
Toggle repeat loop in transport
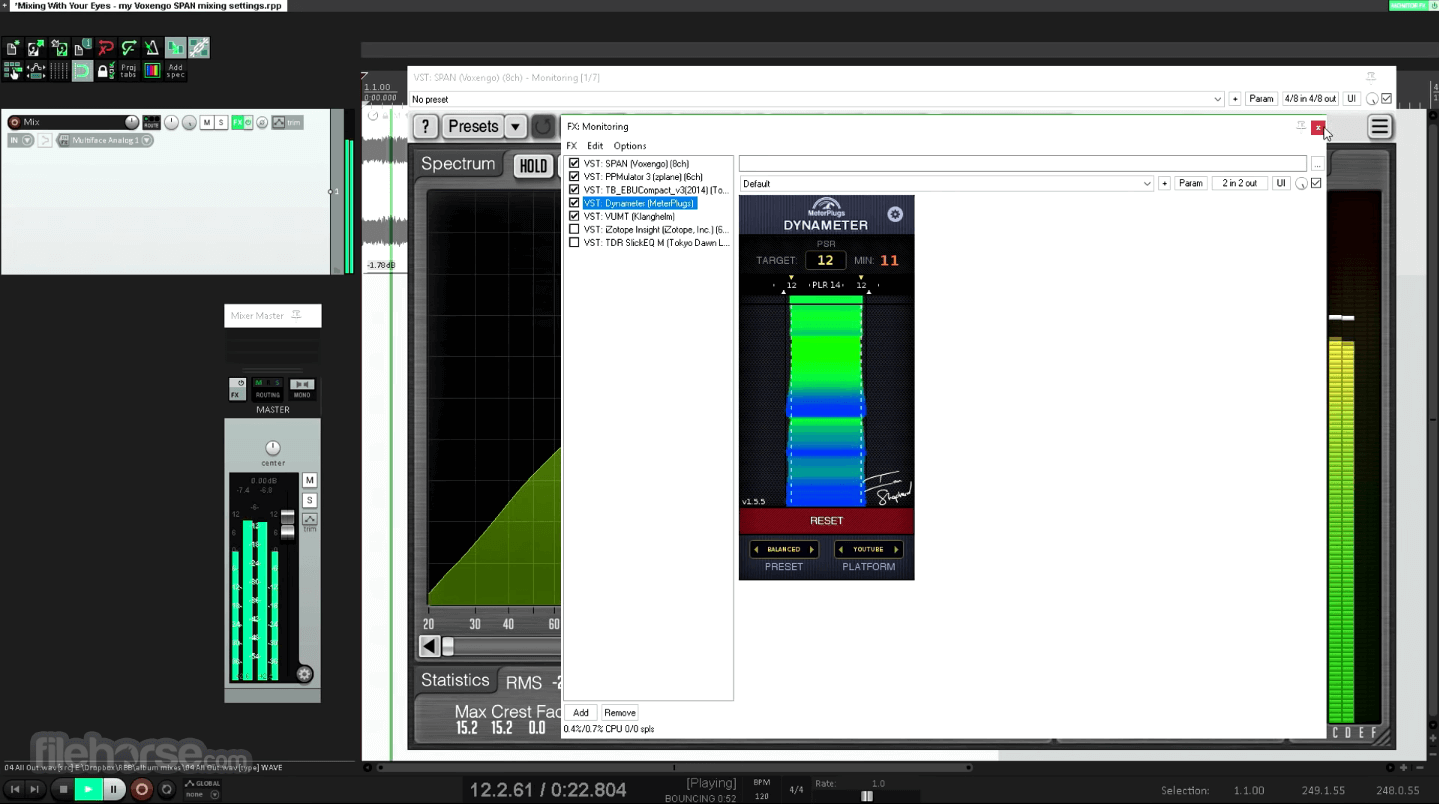click(x=167, y=789)
